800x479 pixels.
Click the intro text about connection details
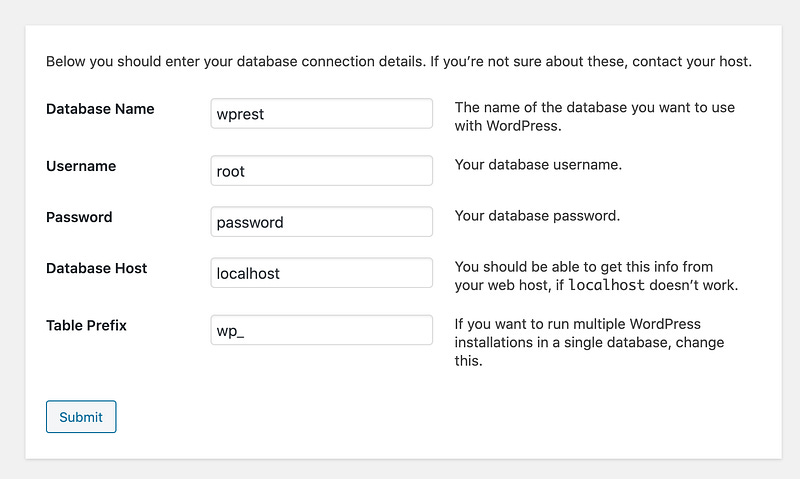398,62
